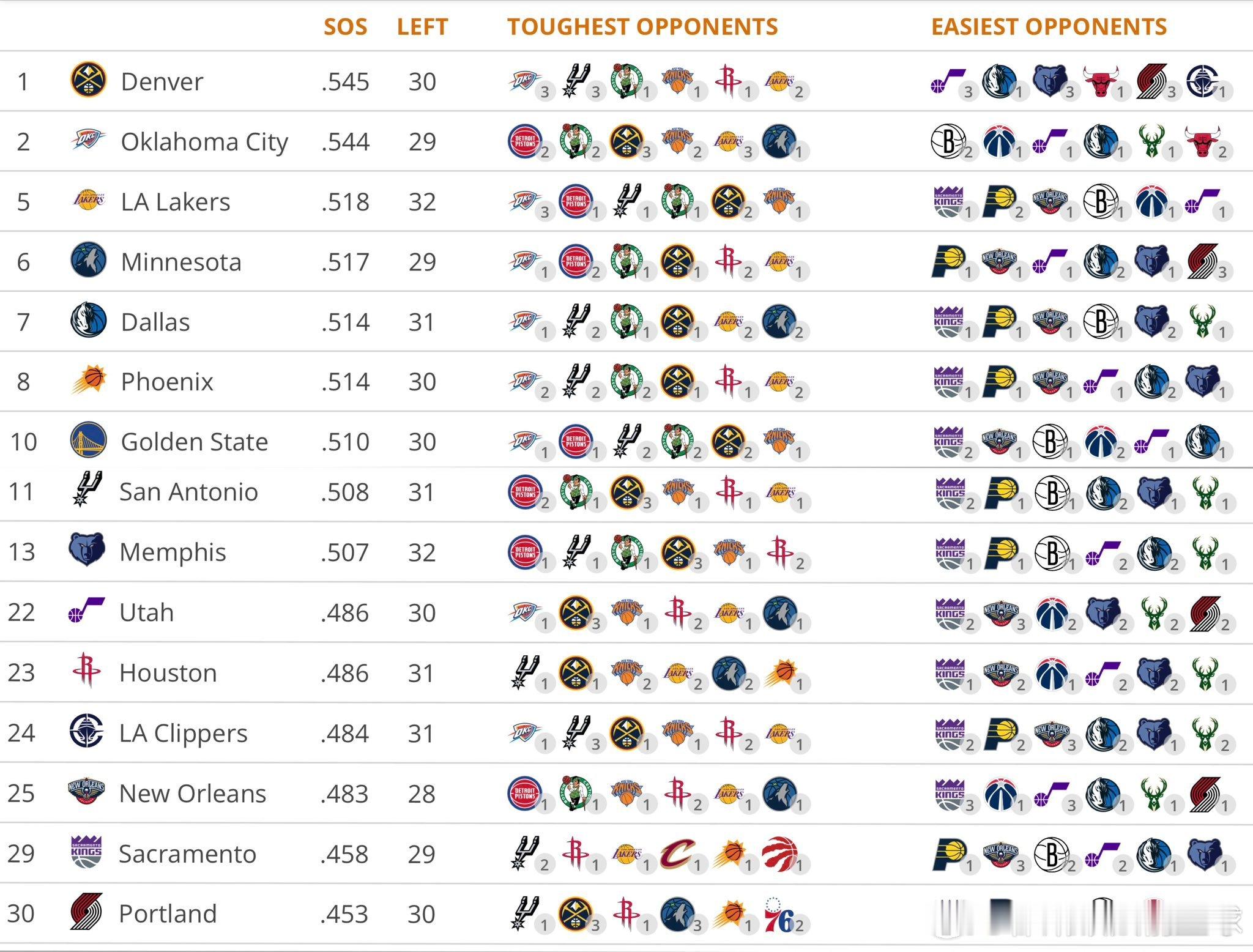Click the Clippers logo in Denver's easiest opponents

tap(1202, 81)
